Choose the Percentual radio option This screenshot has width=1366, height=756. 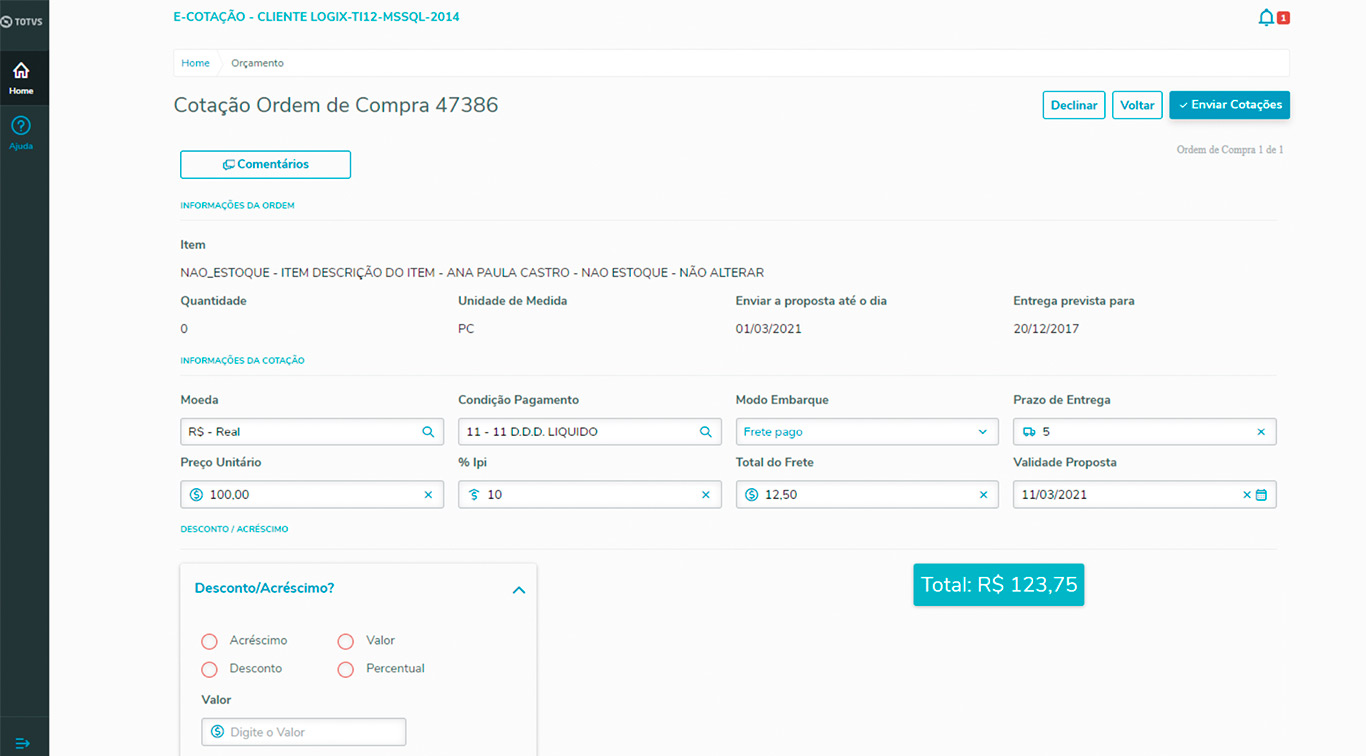(x=346, y=669)
